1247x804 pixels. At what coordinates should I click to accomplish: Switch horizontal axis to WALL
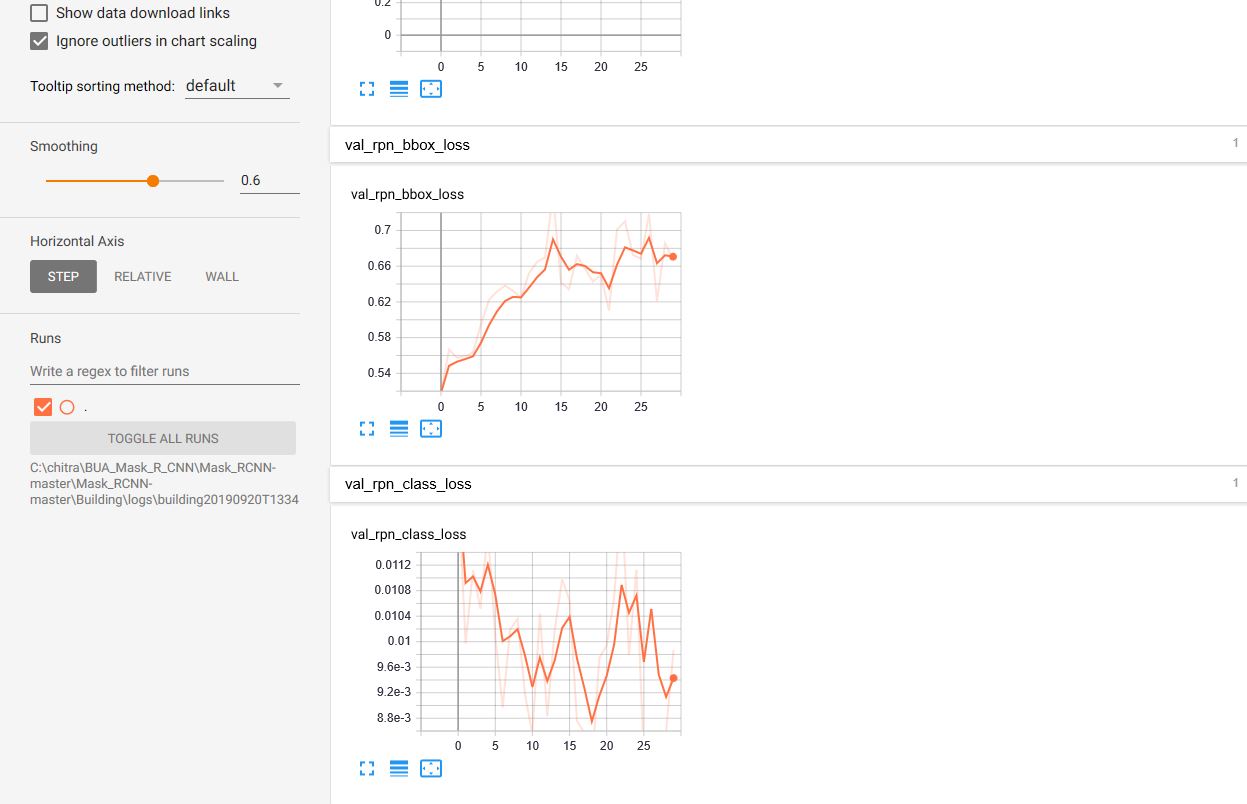[x=222, y=277]
